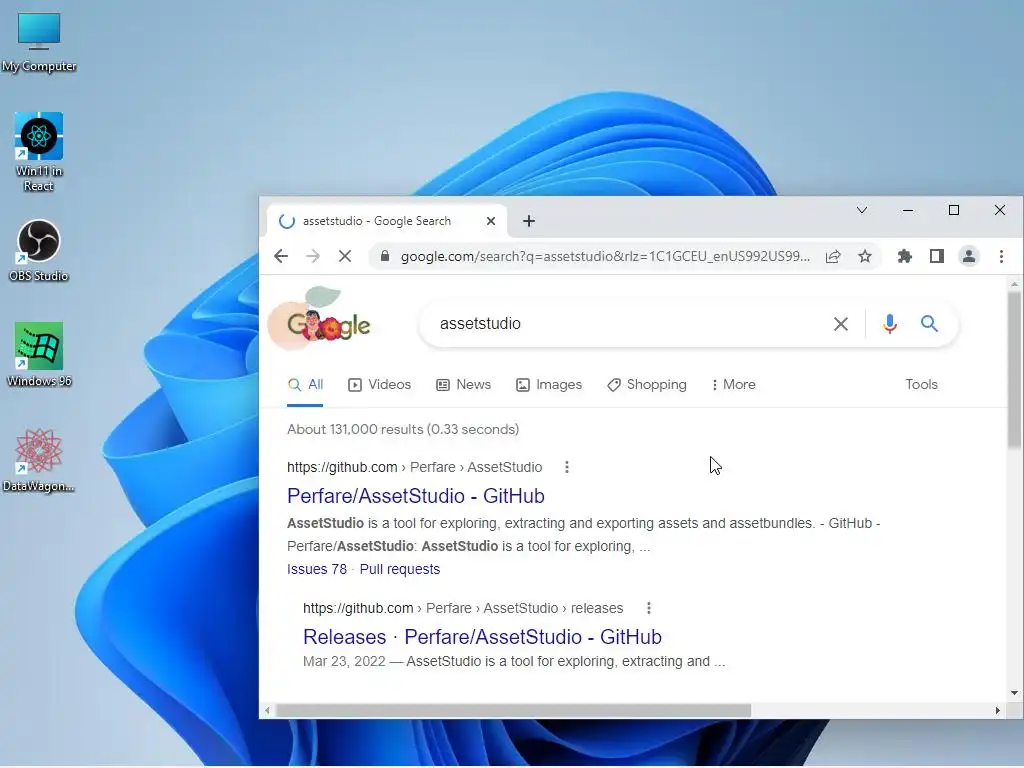Viewport: 1024px width, 768px height.
Task: Switch to Shopping results
Action: pos(647,385)
